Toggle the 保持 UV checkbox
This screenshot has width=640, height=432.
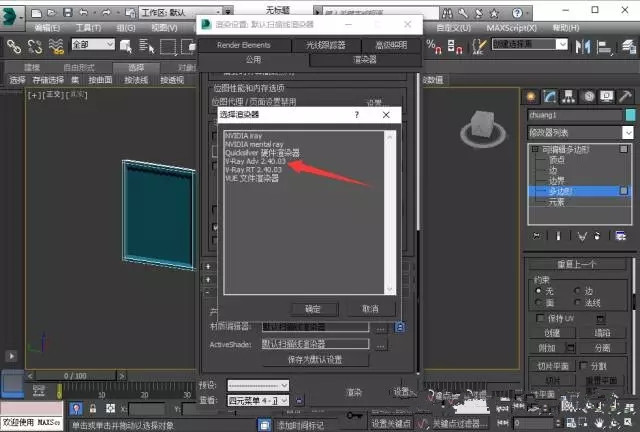point(540,318)
